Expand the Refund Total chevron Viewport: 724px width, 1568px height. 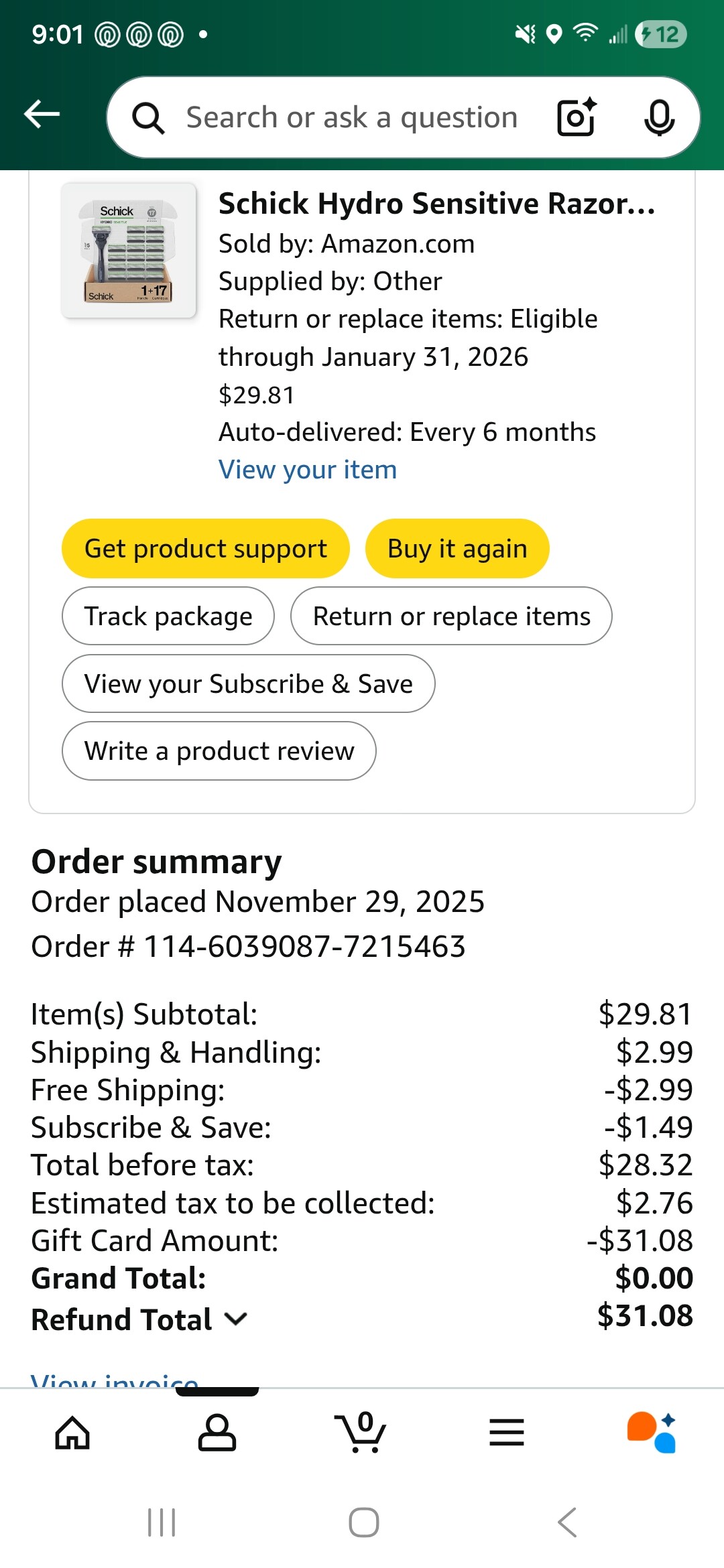(236, 1319)
